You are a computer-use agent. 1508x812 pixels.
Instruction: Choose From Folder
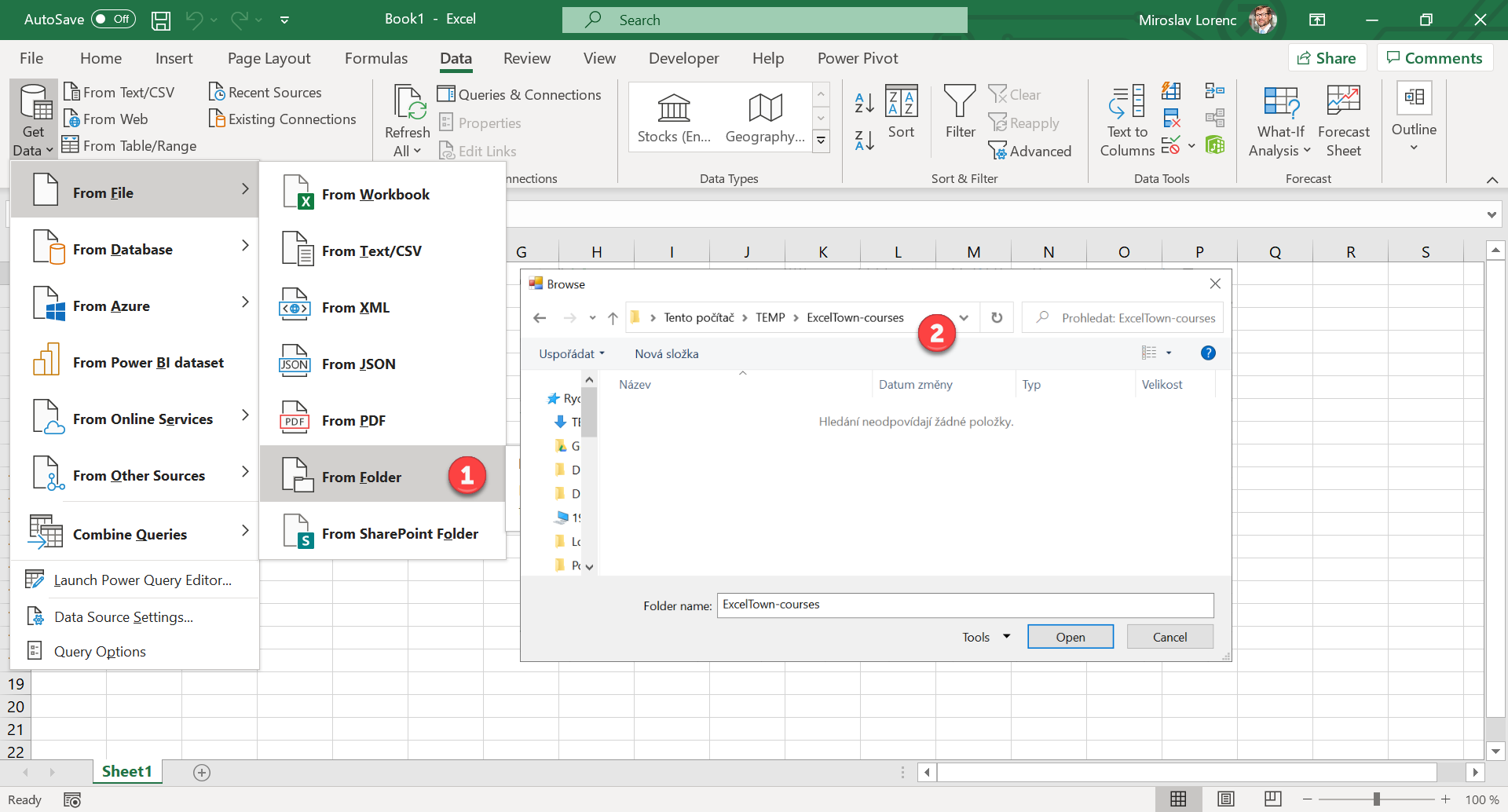[x=382, y=474]
